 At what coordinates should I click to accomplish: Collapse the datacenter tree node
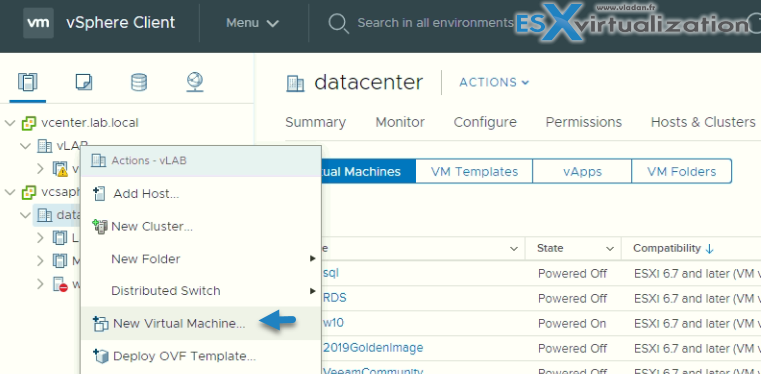(x=26, y=215)
